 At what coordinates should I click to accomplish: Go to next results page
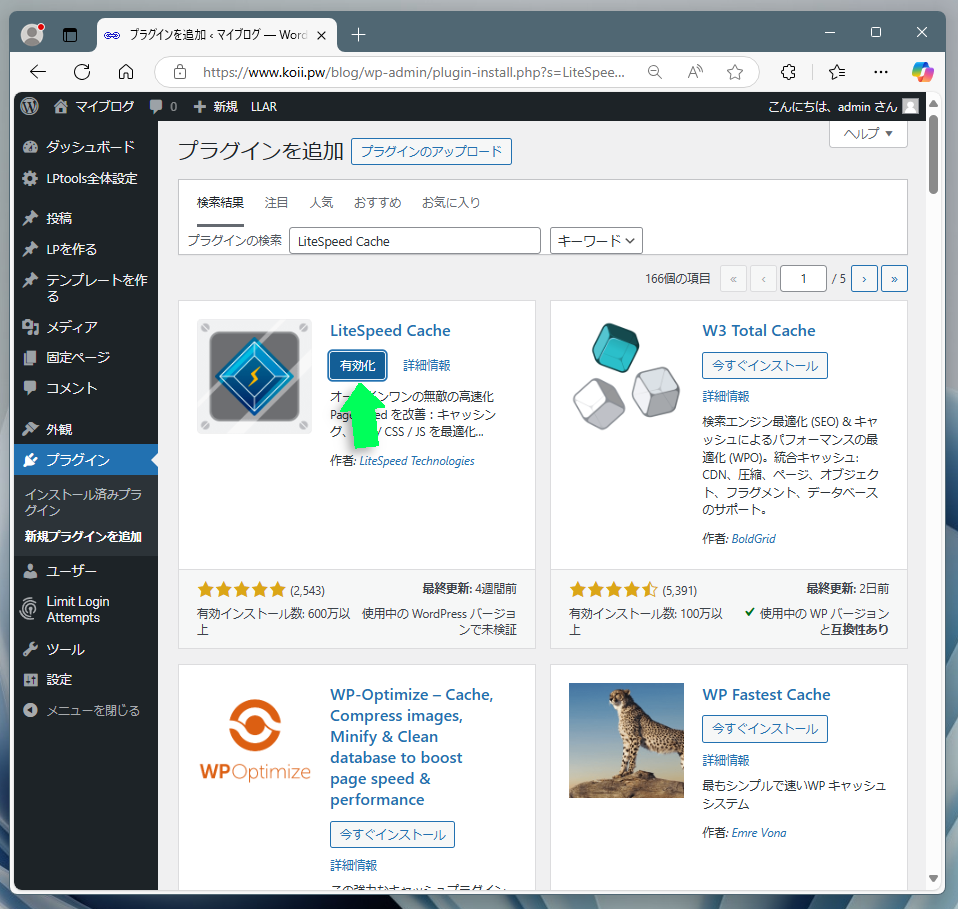click(864, 279)
